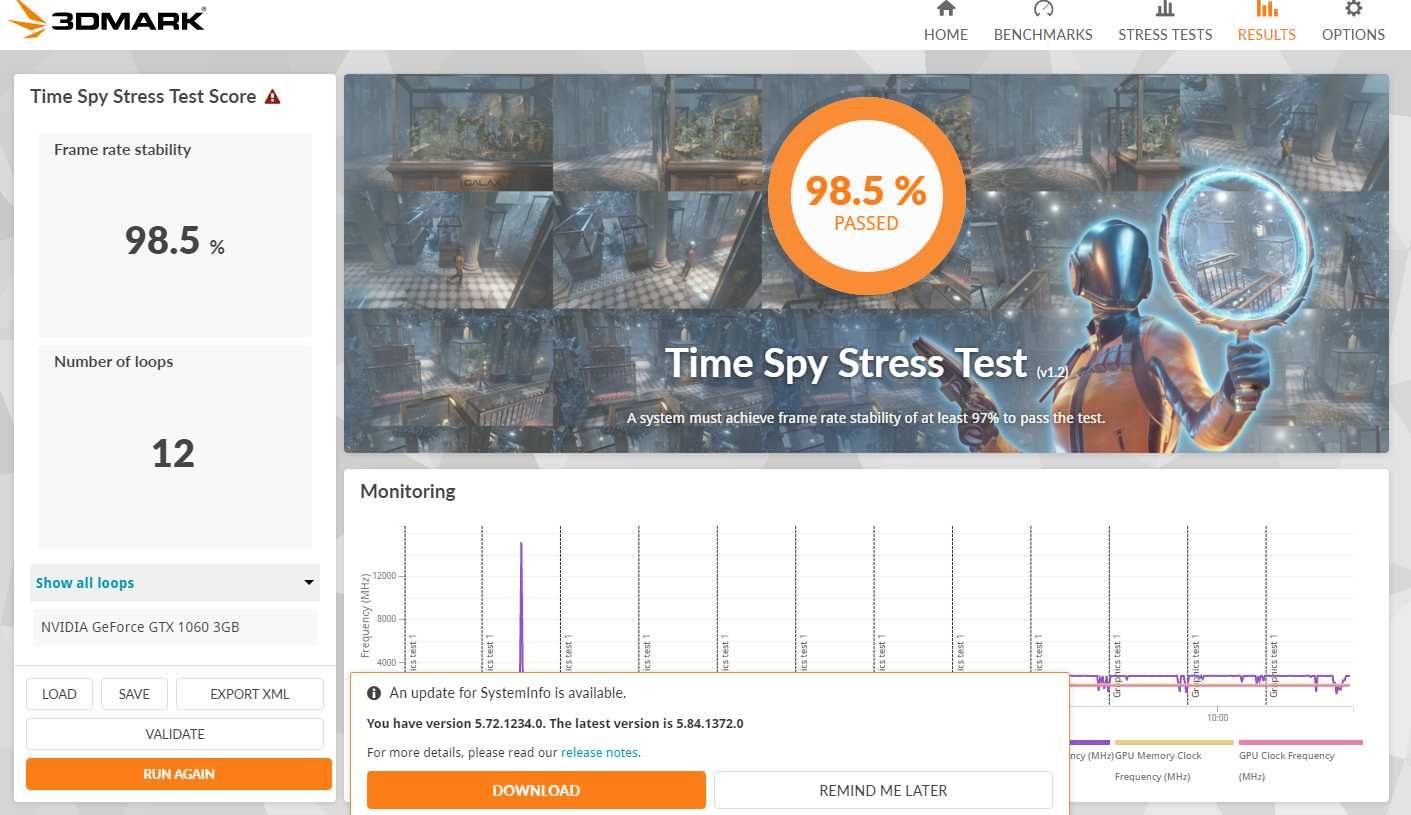
Task: Click the VALIDATE button
Action: [175, 734]
